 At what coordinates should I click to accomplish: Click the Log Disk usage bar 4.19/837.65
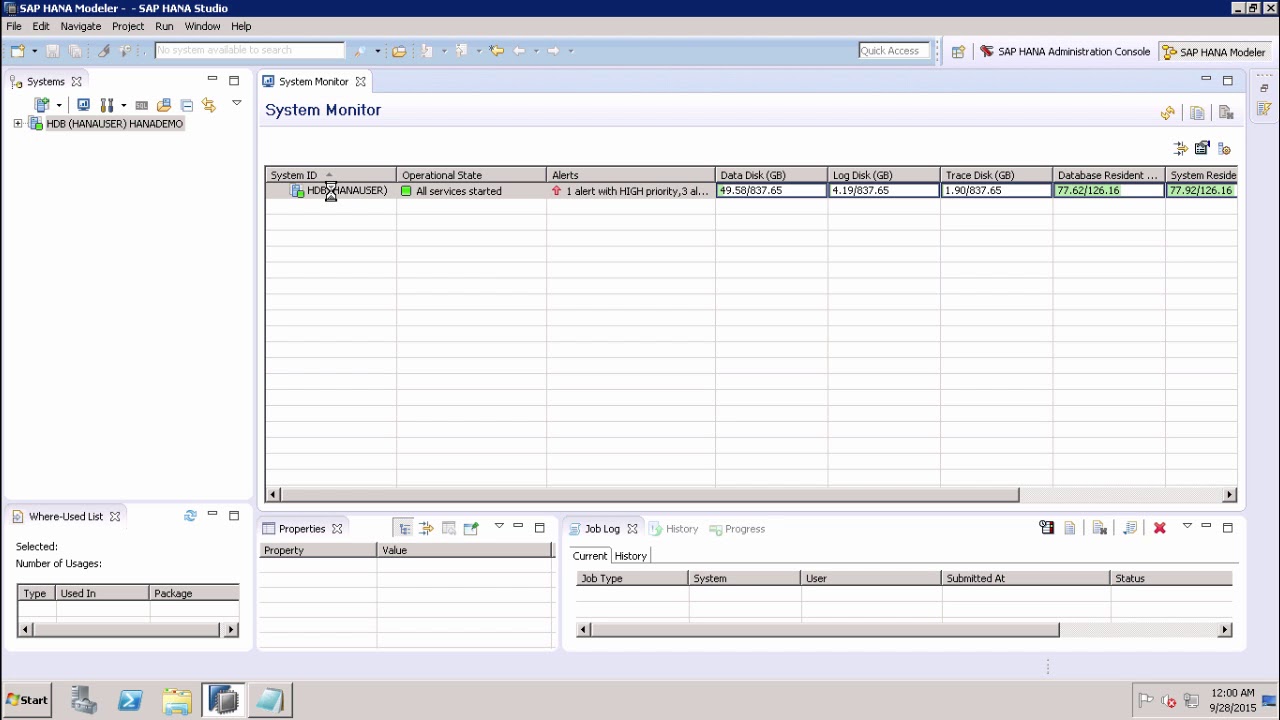[x=884, y=190]
